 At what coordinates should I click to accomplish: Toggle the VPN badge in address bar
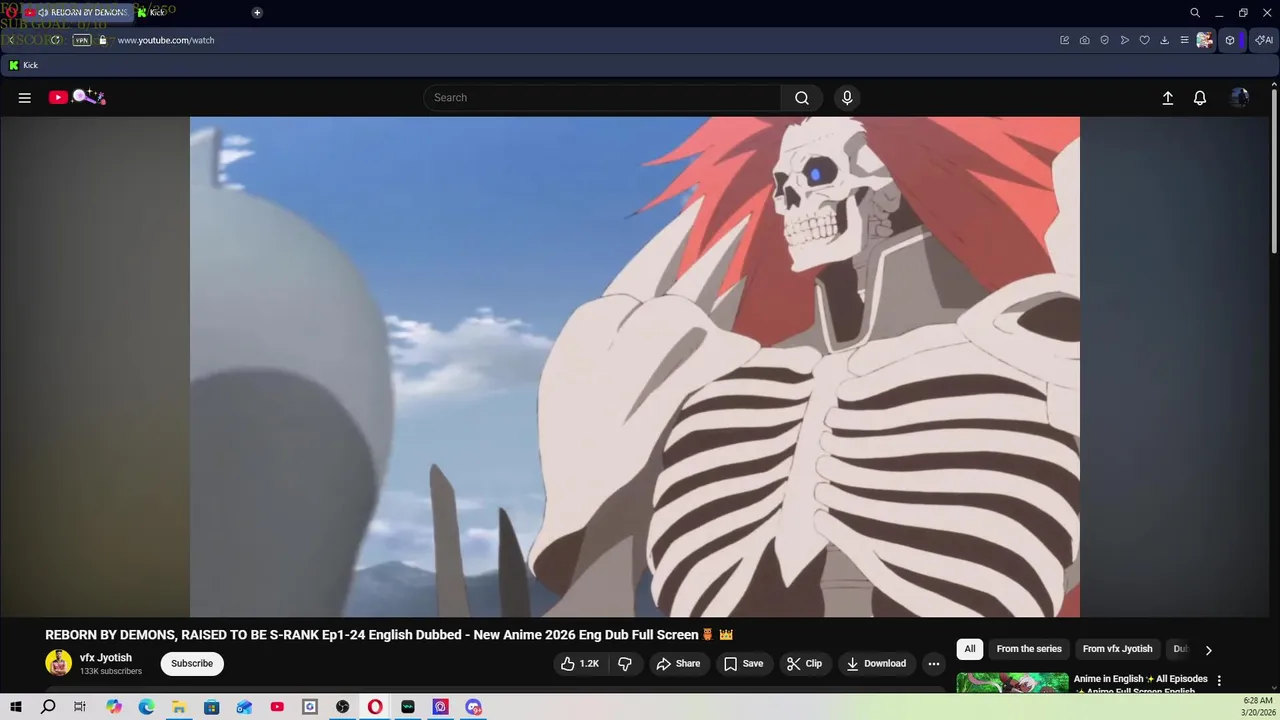coord(82,40)
